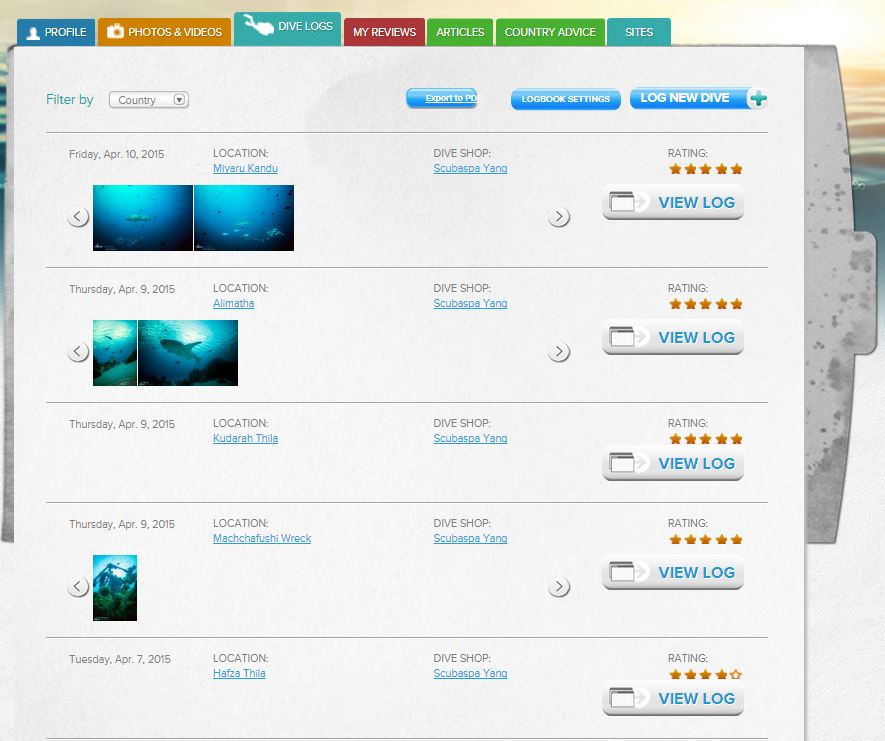Open the Machchafushi Wreck location link
This screenshot has height=741, width=885.
click(262, 538)
